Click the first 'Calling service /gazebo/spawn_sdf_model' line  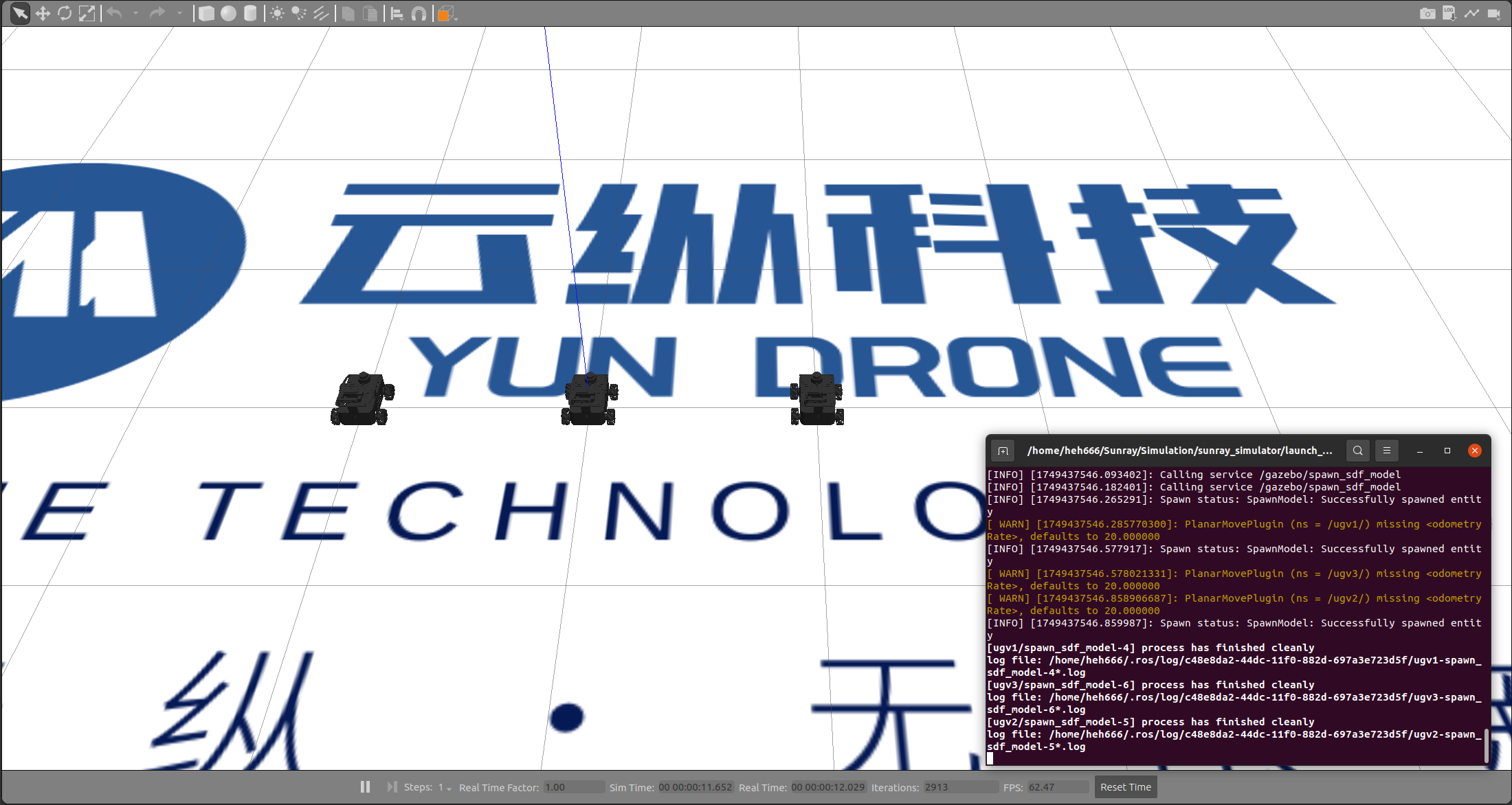(x=1194, y=475)
